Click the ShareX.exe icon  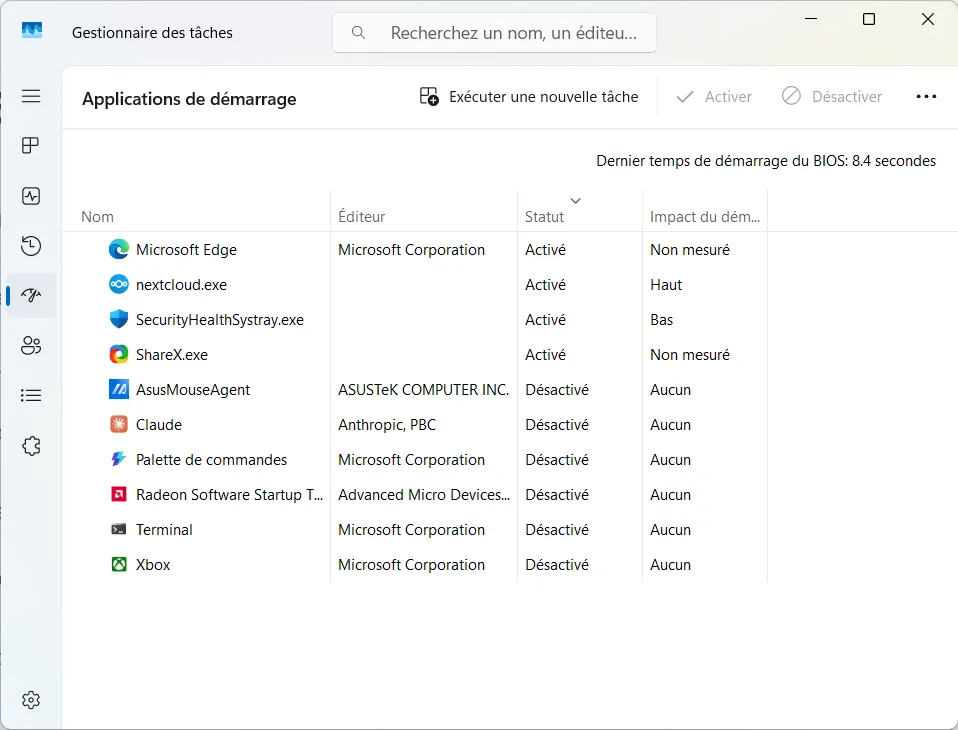tap(119, 354)
